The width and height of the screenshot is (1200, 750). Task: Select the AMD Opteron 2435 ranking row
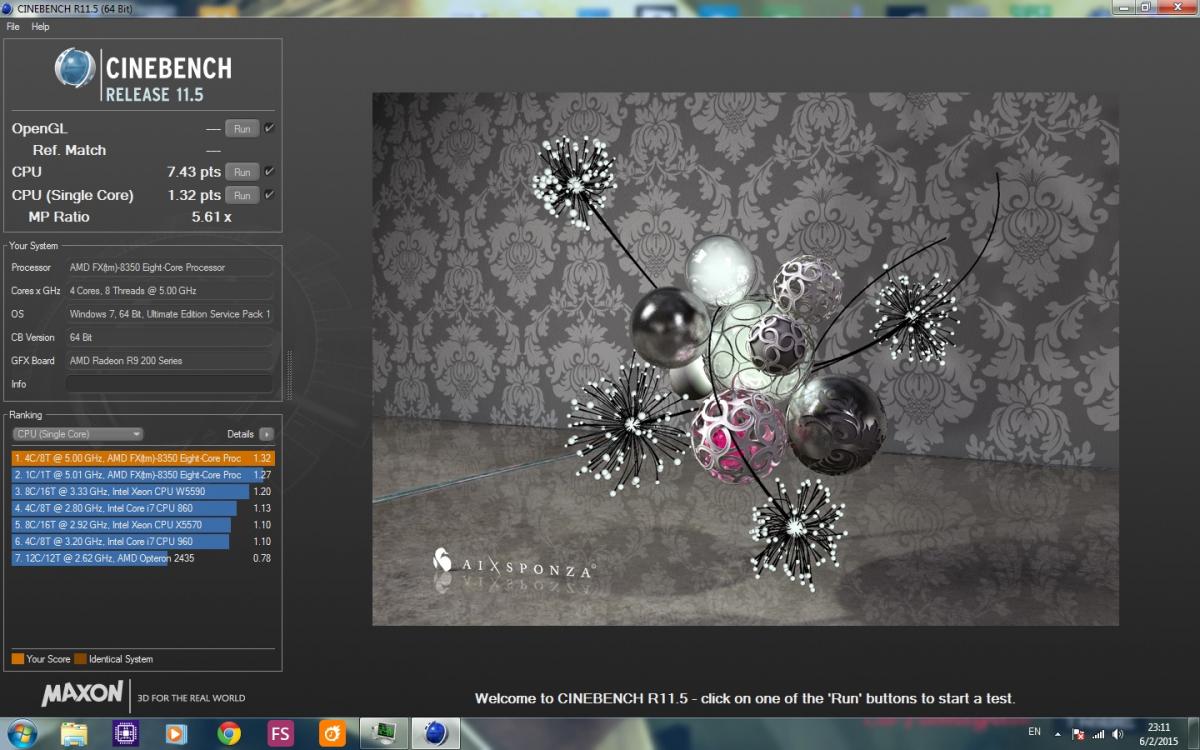pos(142,558)
